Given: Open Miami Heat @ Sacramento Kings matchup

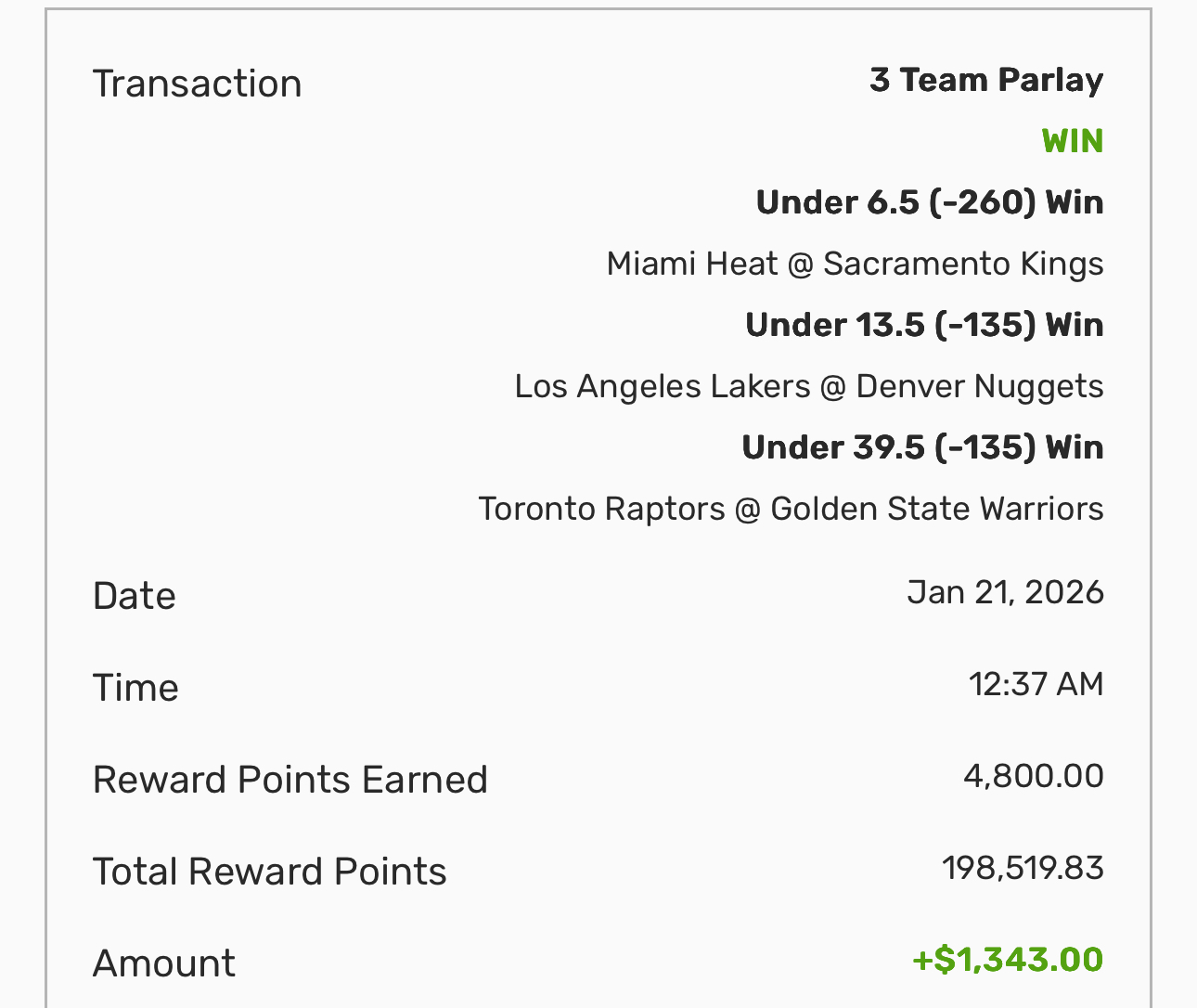Looking at the screenshot, I should point(855,264).
